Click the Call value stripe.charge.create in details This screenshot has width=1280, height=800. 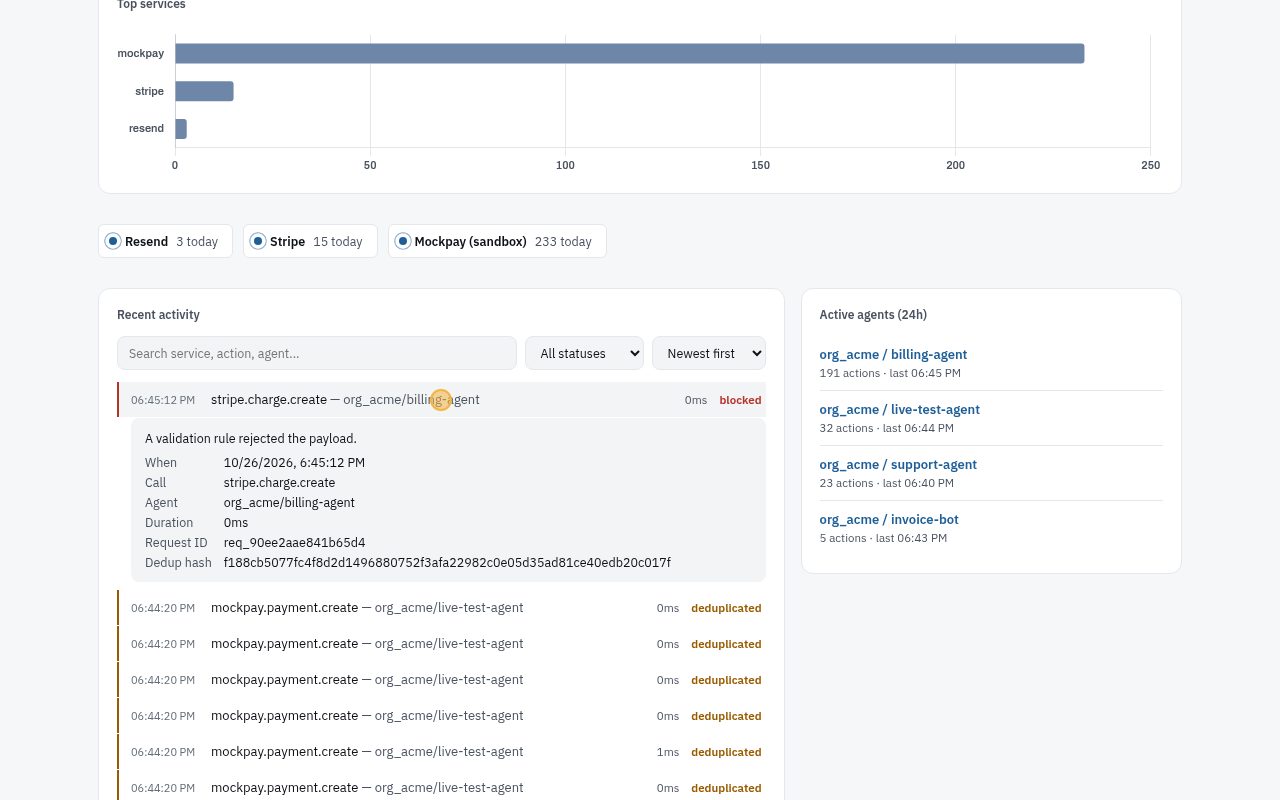click(279, 482)
